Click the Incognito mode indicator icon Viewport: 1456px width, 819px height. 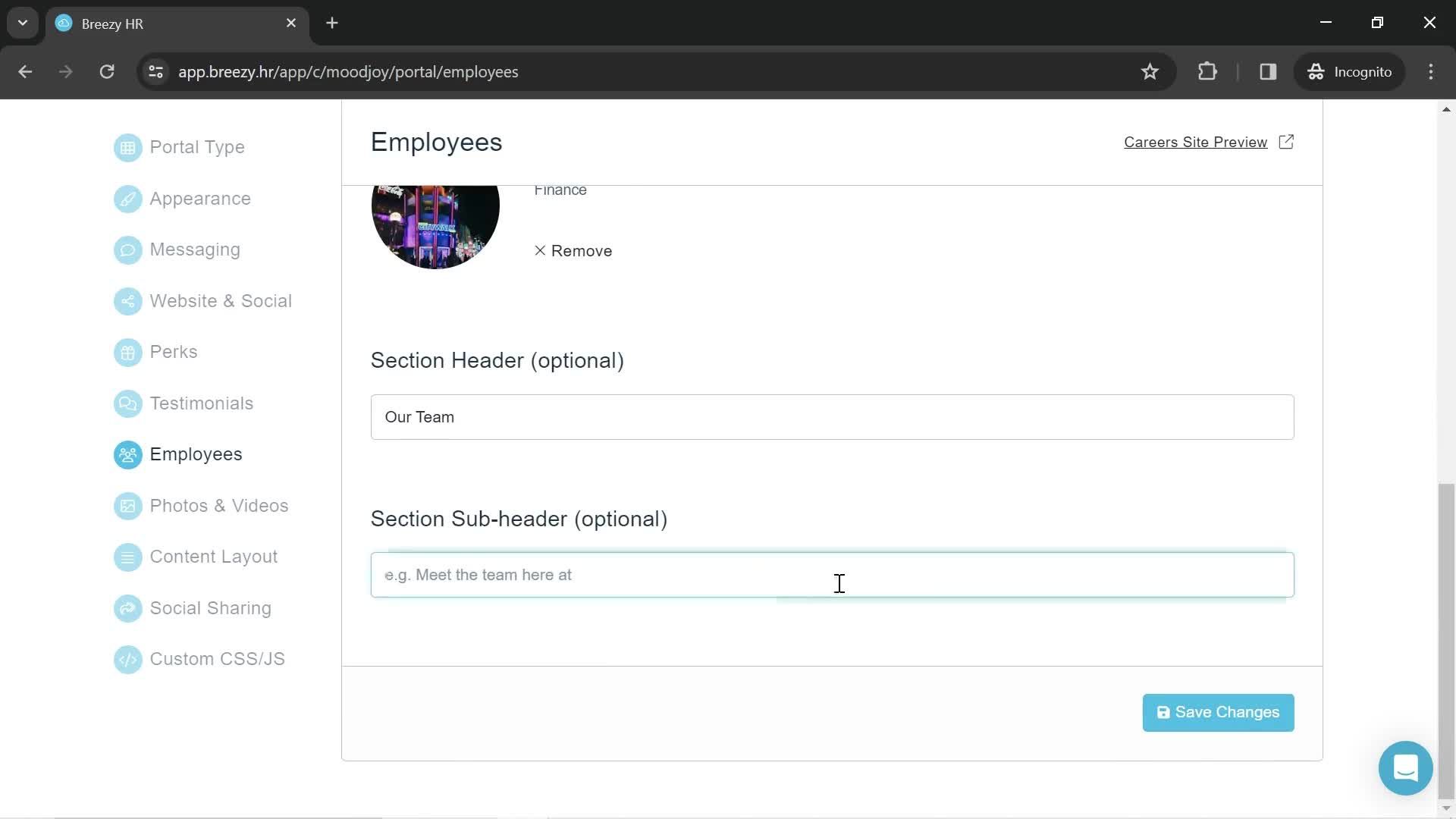tap(1317, 71)
